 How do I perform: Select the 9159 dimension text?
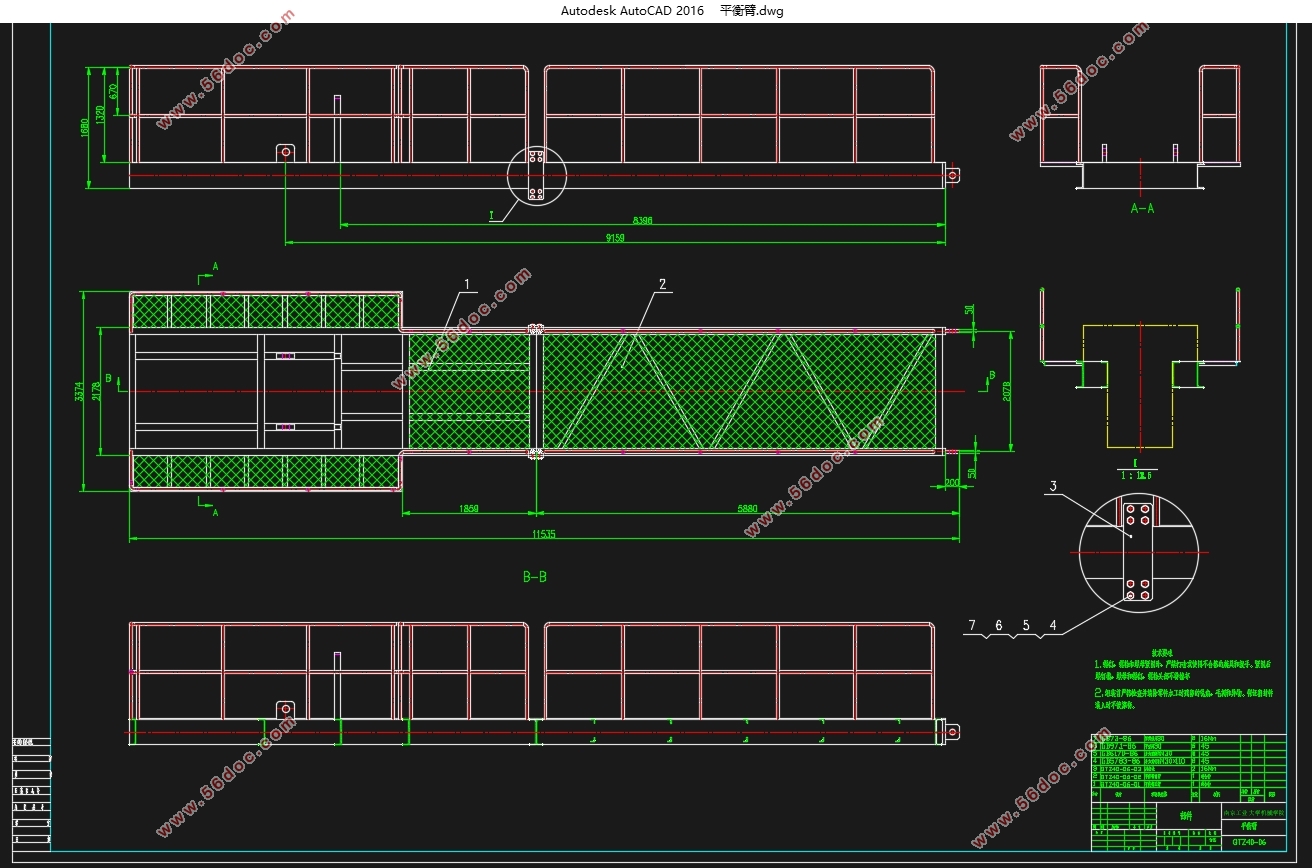click(615, 238)
